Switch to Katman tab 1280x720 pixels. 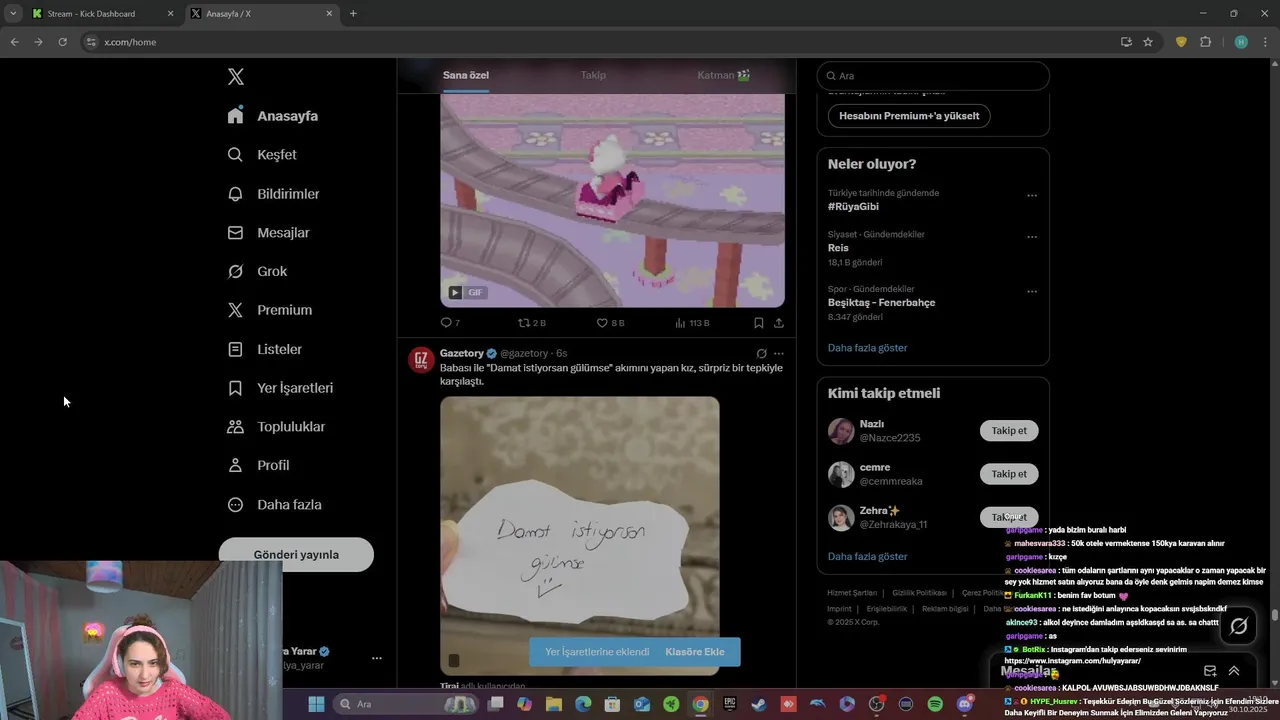point(724,75)
